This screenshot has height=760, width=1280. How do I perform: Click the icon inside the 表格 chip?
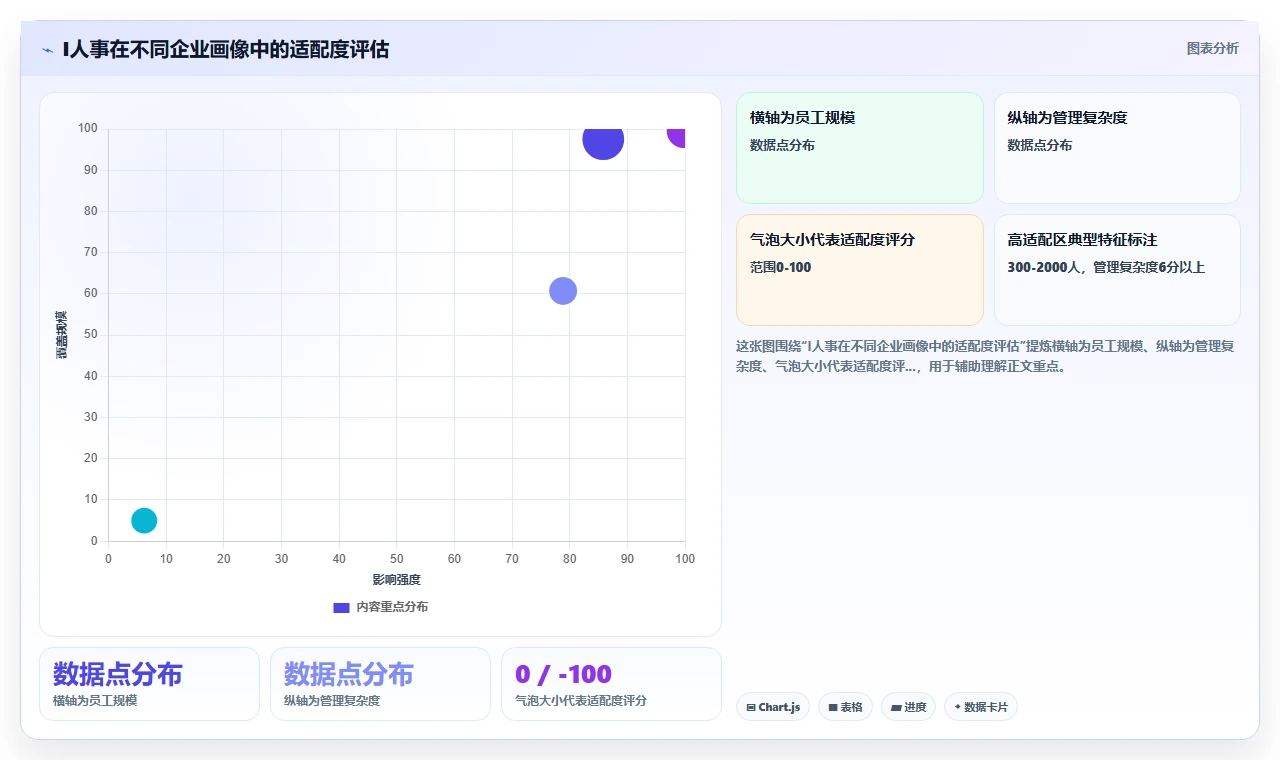832,708
